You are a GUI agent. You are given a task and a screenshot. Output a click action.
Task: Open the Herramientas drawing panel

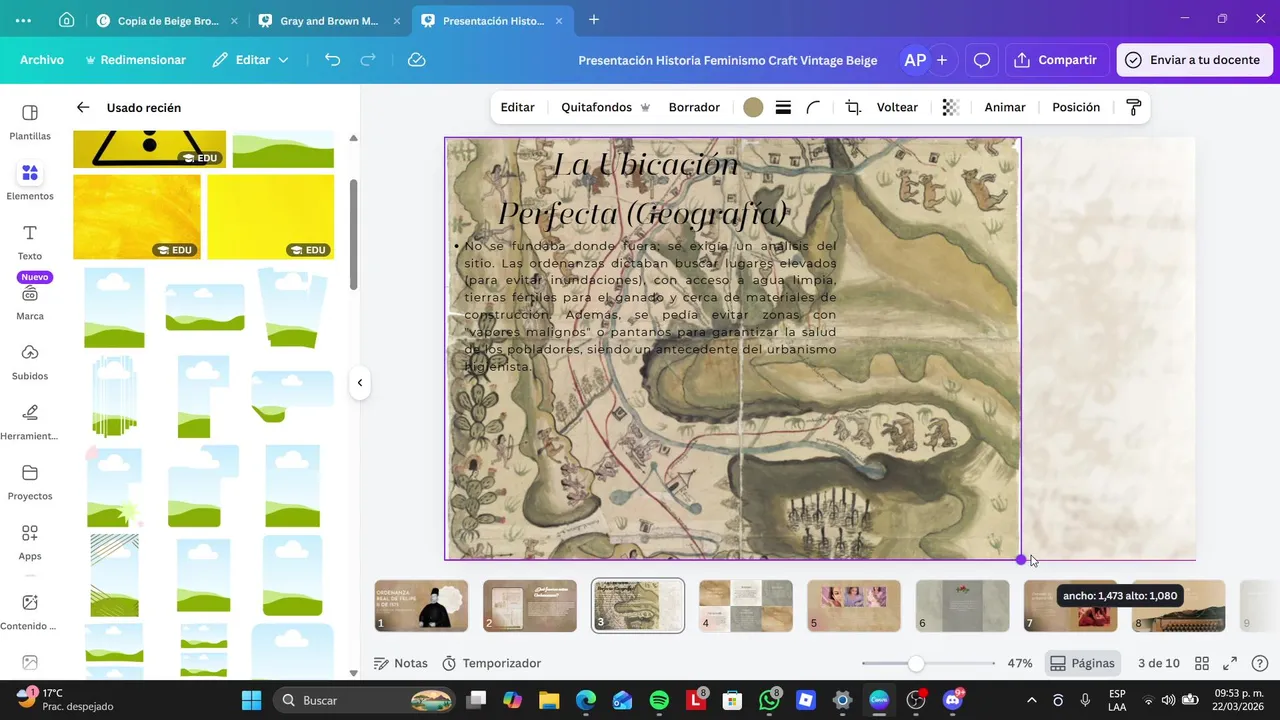click(30, 422)
